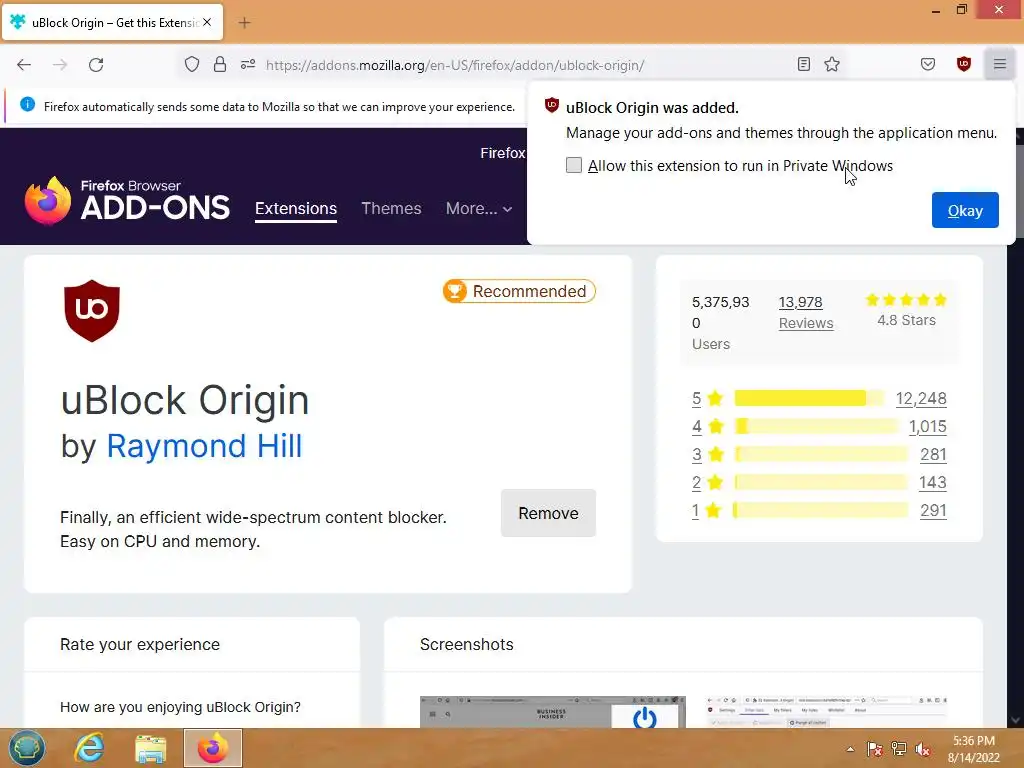This screenshot has height=768, width=1024.
Task: Launch Internet Explorer from taskbar
Action: point(89,748)
